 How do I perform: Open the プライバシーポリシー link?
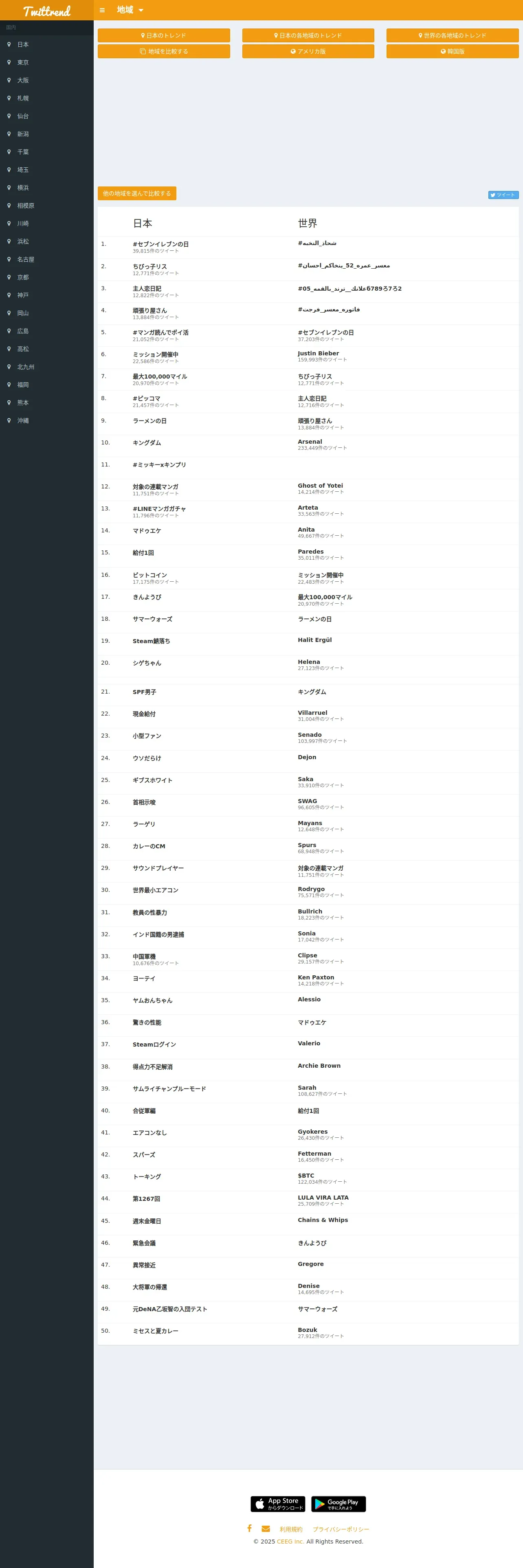click(341, 1529)
